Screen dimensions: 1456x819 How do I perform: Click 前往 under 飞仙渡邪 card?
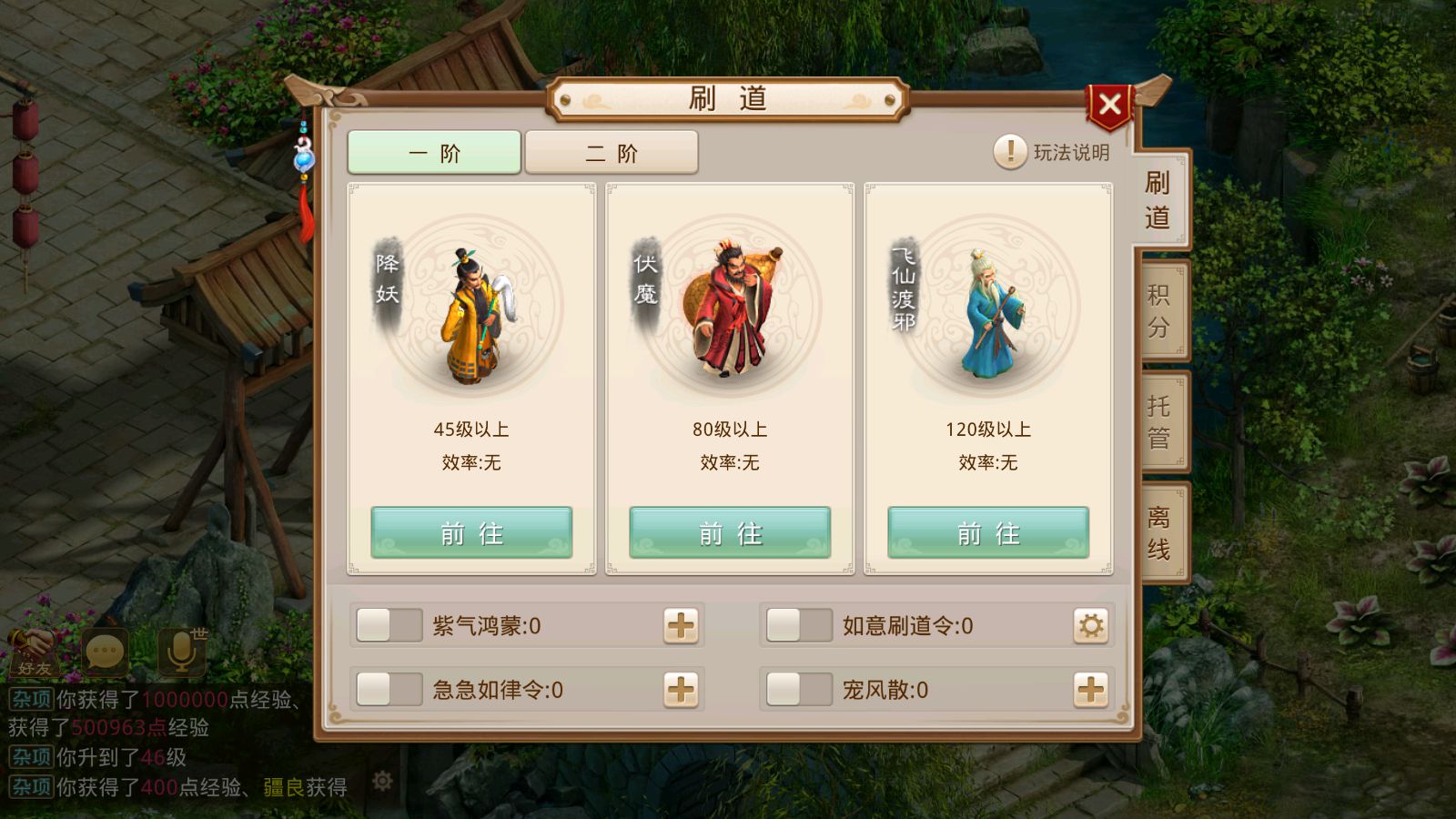click(x=988, y=532)
